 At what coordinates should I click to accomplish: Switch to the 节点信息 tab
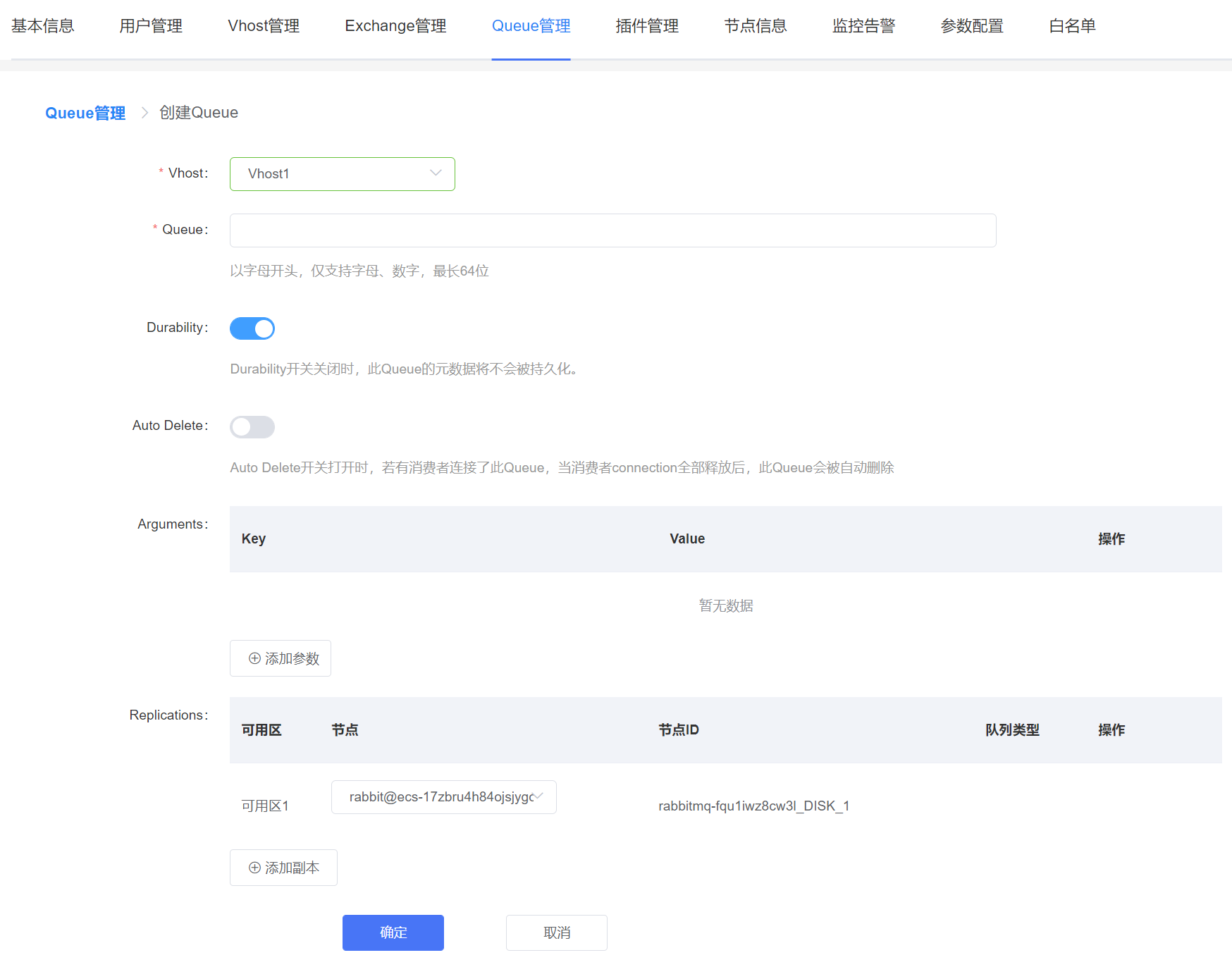tap(755, 26)
